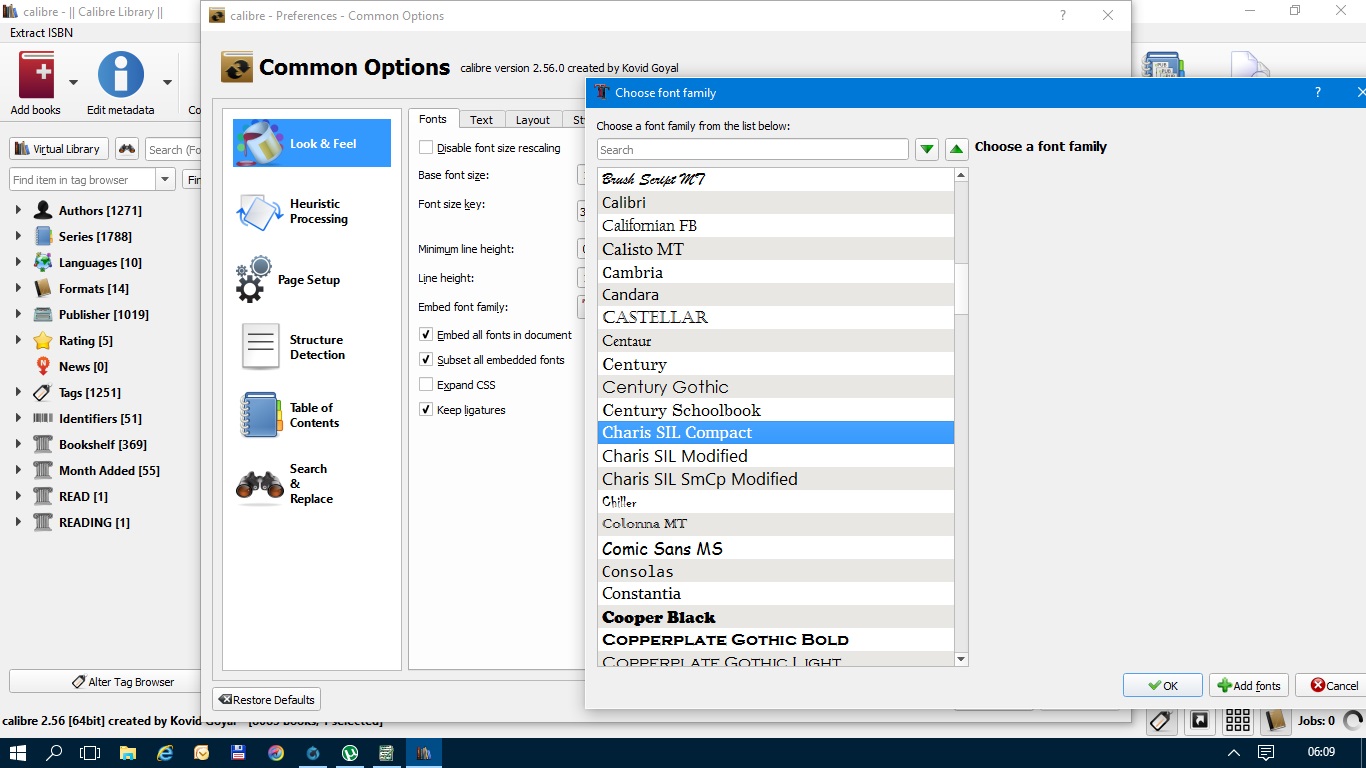
Task: Show hidden system tray icons
Action: [1234, 752]
